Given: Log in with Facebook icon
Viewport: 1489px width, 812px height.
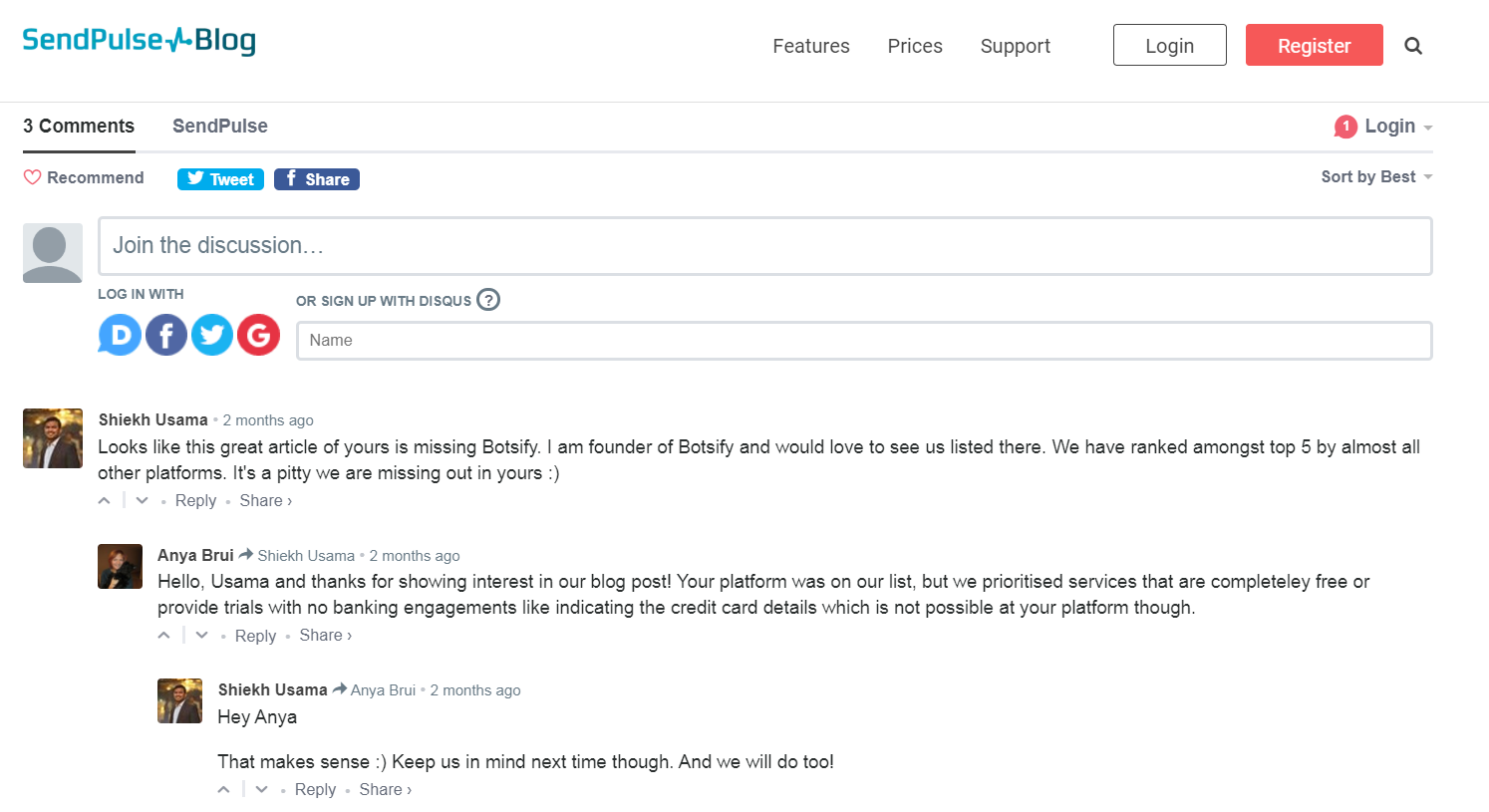Looking at the screenshot, I should pos(166,335).
